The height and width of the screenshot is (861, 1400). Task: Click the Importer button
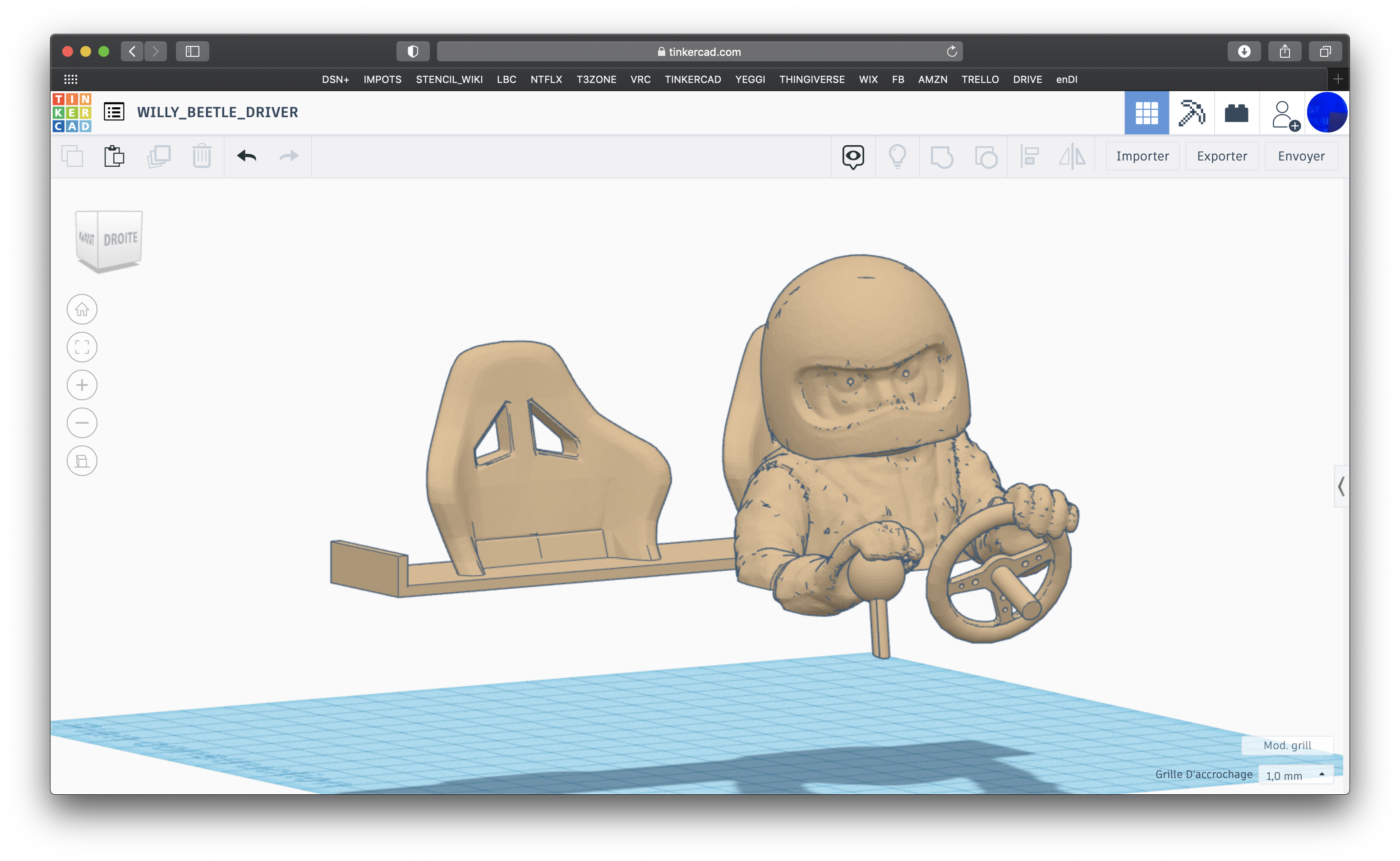(x=1142, y=156)
